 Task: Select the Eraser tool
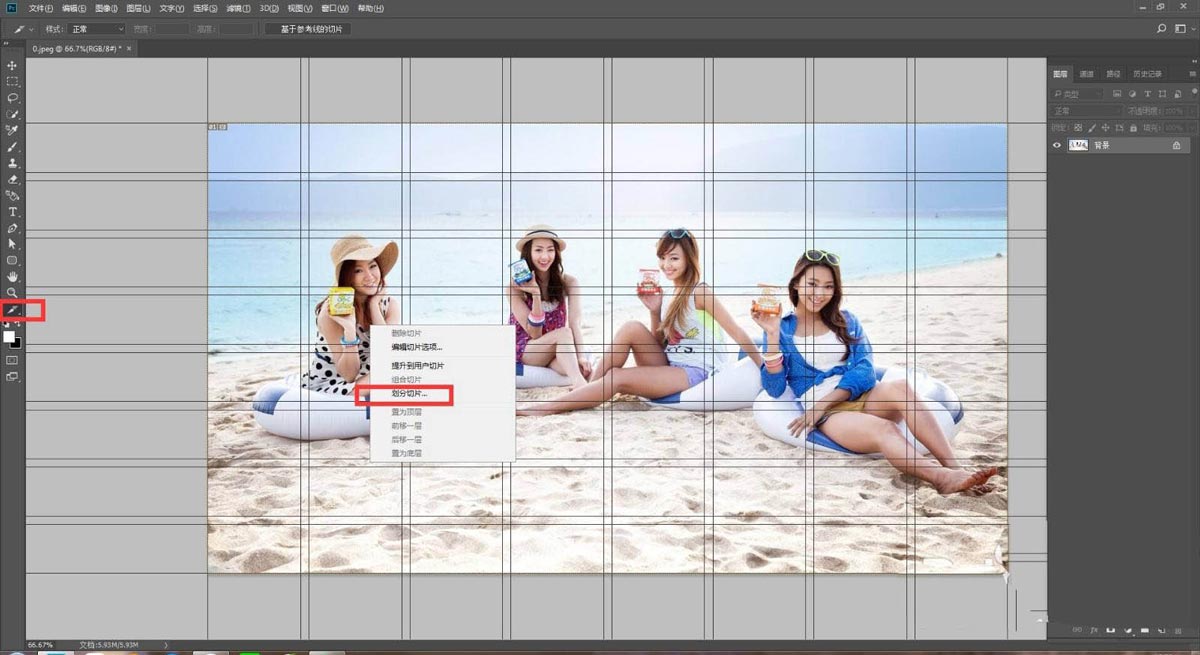point(12,179)
